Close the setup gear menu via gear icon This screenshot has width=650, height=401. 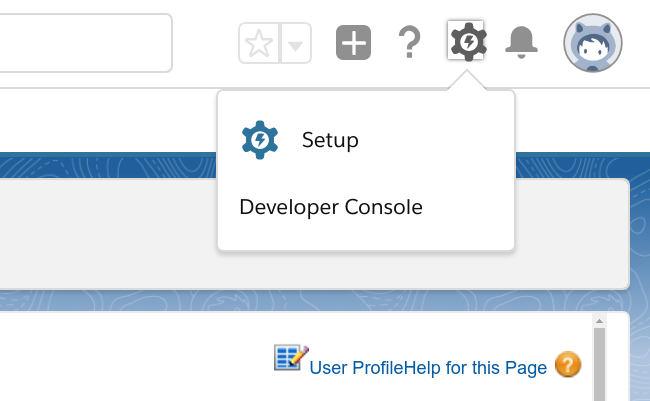point(467,42)
